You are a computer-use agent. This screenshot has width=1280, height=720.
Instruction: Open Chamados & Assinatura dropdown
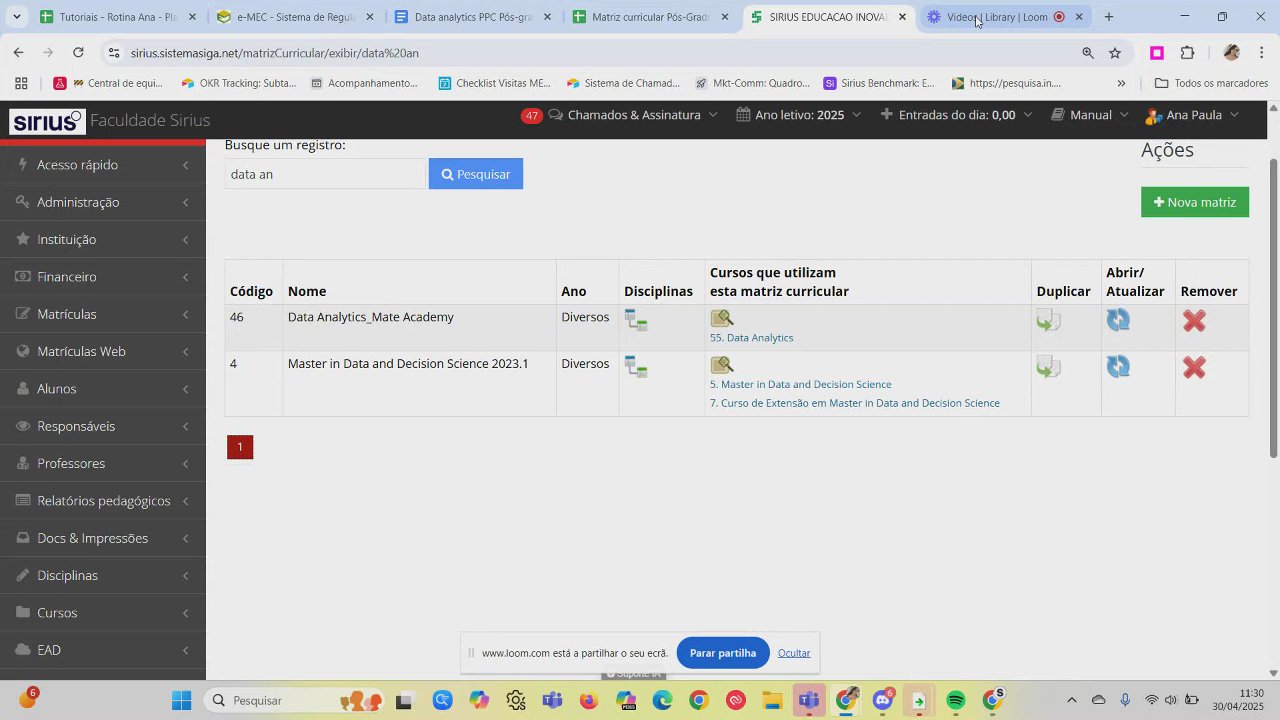tap(633, 115)
